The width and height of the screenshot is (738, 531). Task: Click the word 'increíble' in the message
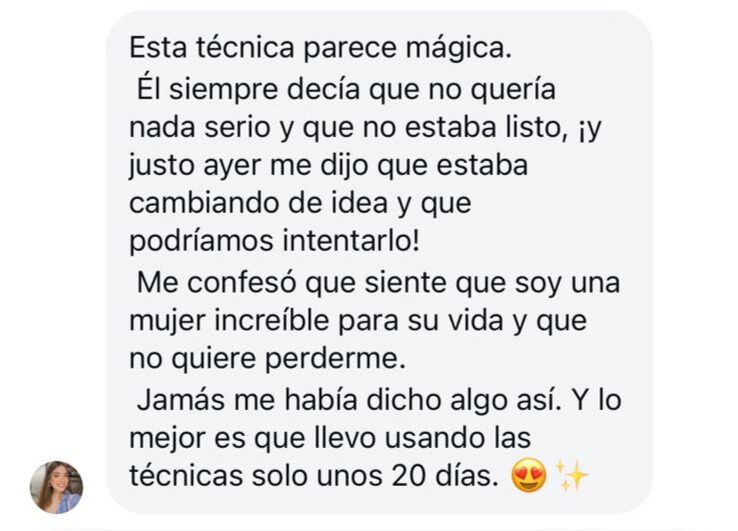click(x=272, y=321)
